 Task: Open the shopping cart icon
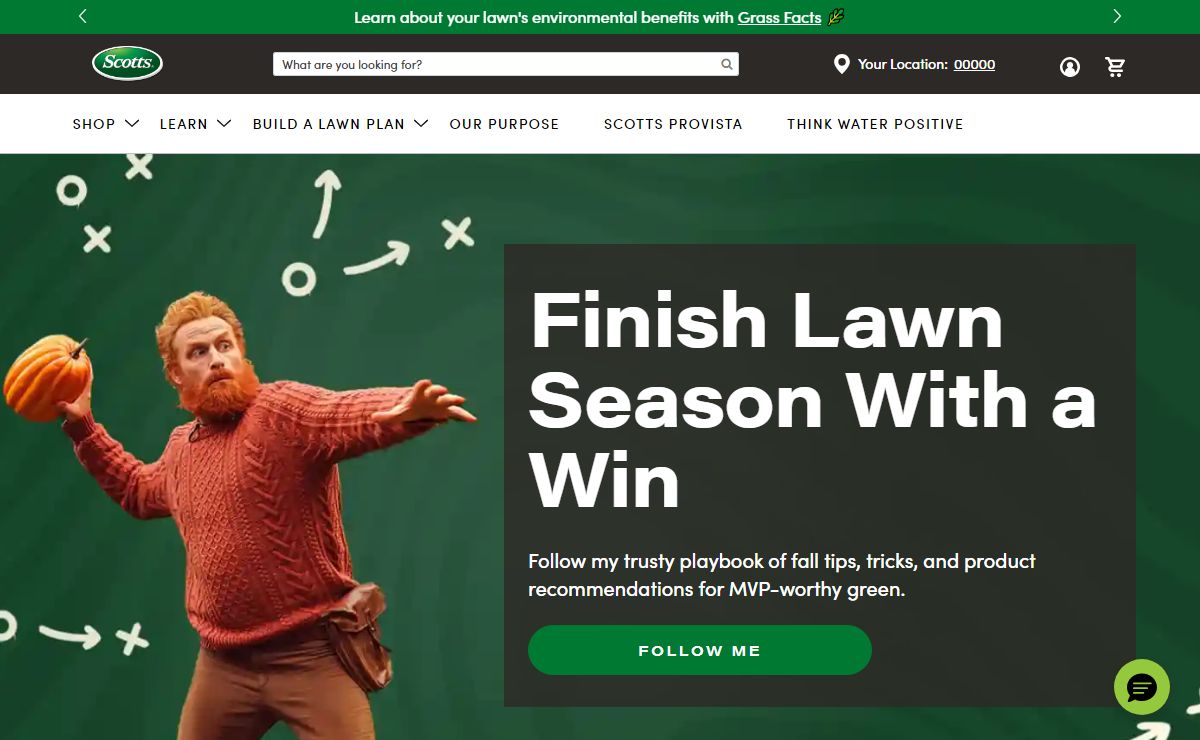tap(1115, 67)
